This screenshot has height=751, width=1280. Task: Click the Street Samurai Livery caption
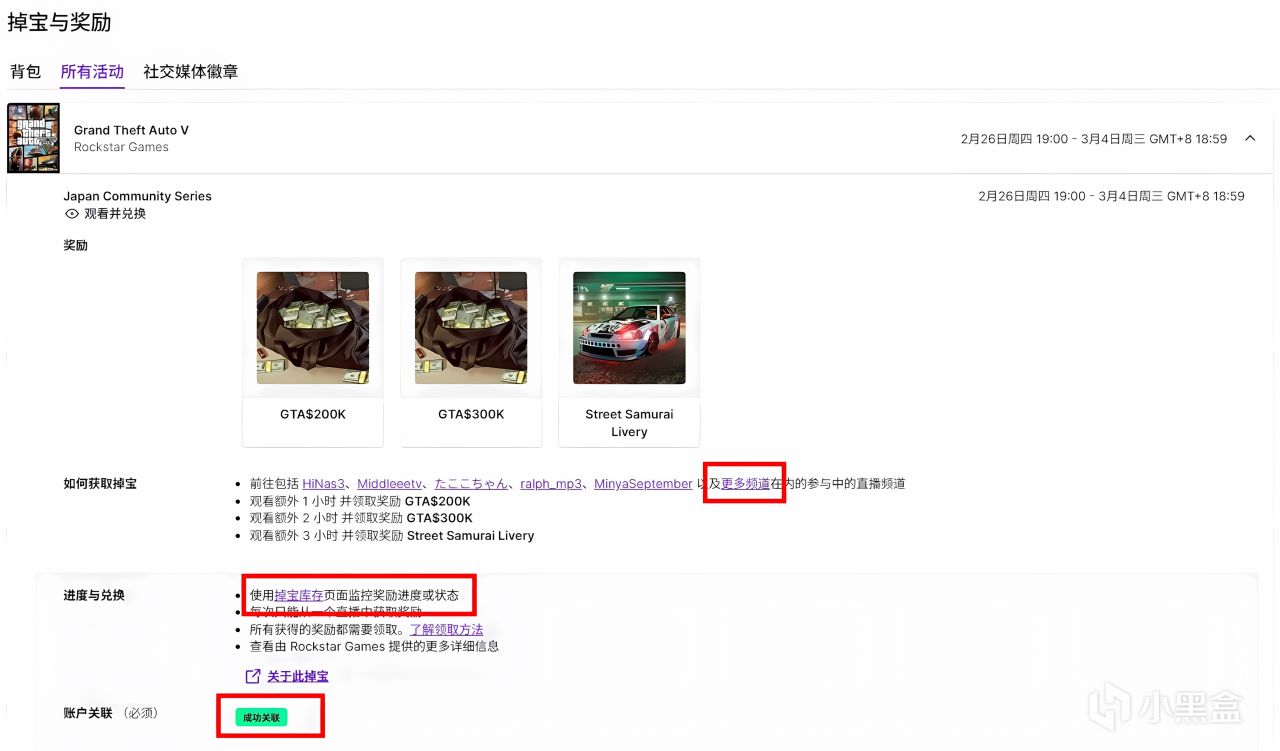(629, 423)
